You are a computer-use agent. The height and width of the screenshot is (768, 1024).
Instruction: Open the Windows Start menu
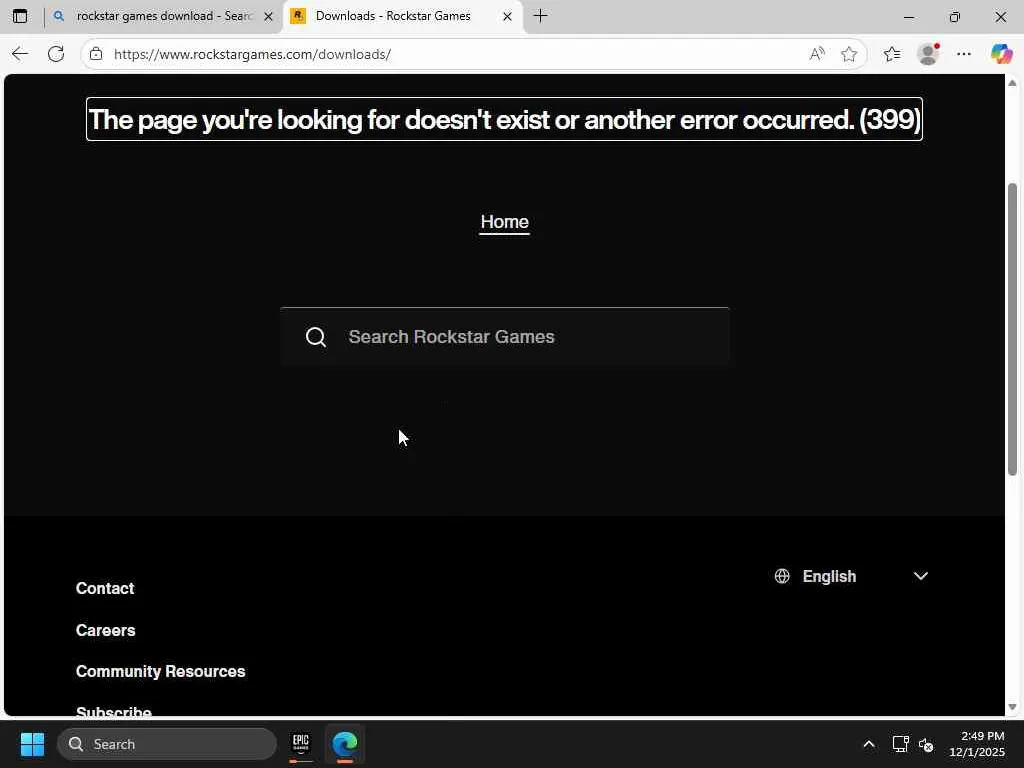[x=32, y=744]
